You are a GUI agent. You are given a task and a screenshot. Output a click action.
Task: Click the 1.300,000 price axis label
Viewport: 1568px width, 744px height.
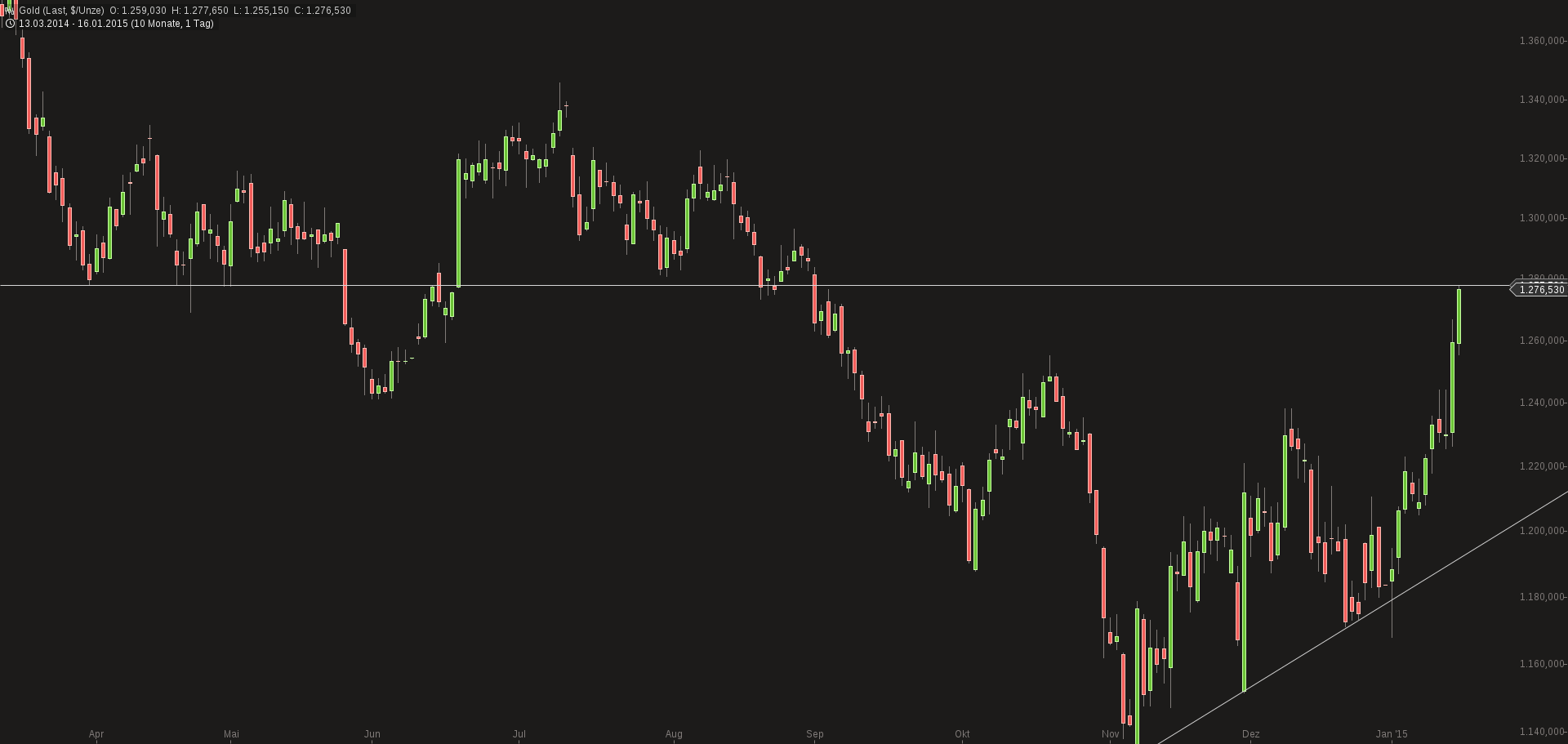[x=1541, y=218]
